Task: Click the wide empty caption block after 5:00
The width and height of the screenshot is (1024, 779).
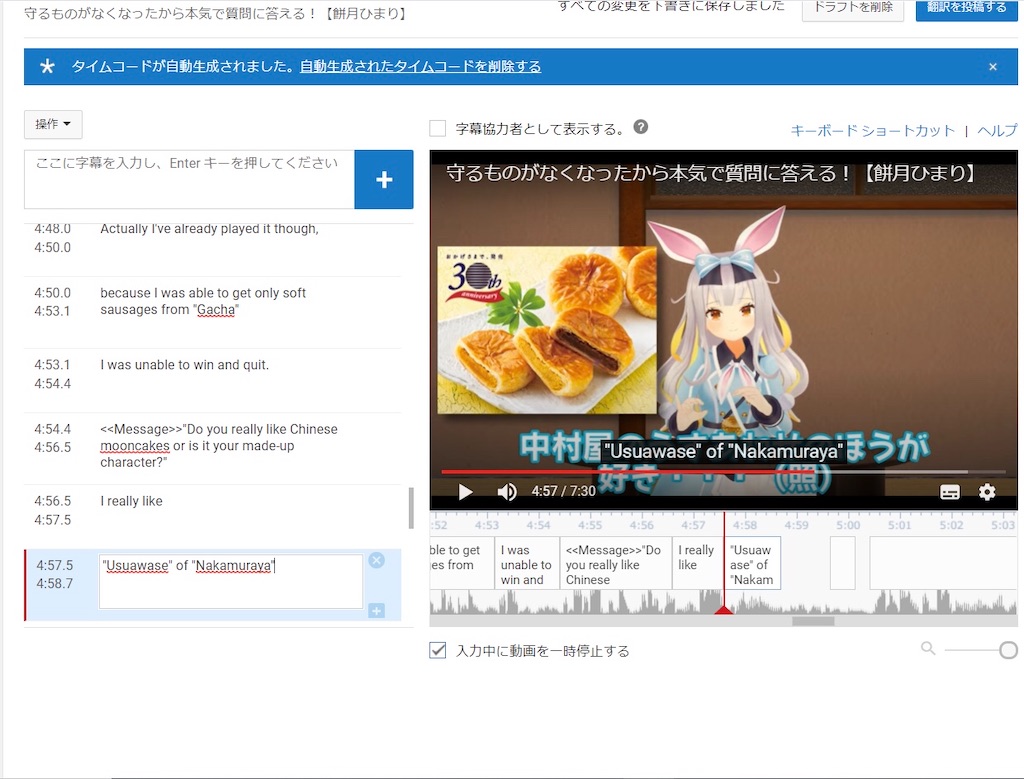Action: tap(943, 563)
